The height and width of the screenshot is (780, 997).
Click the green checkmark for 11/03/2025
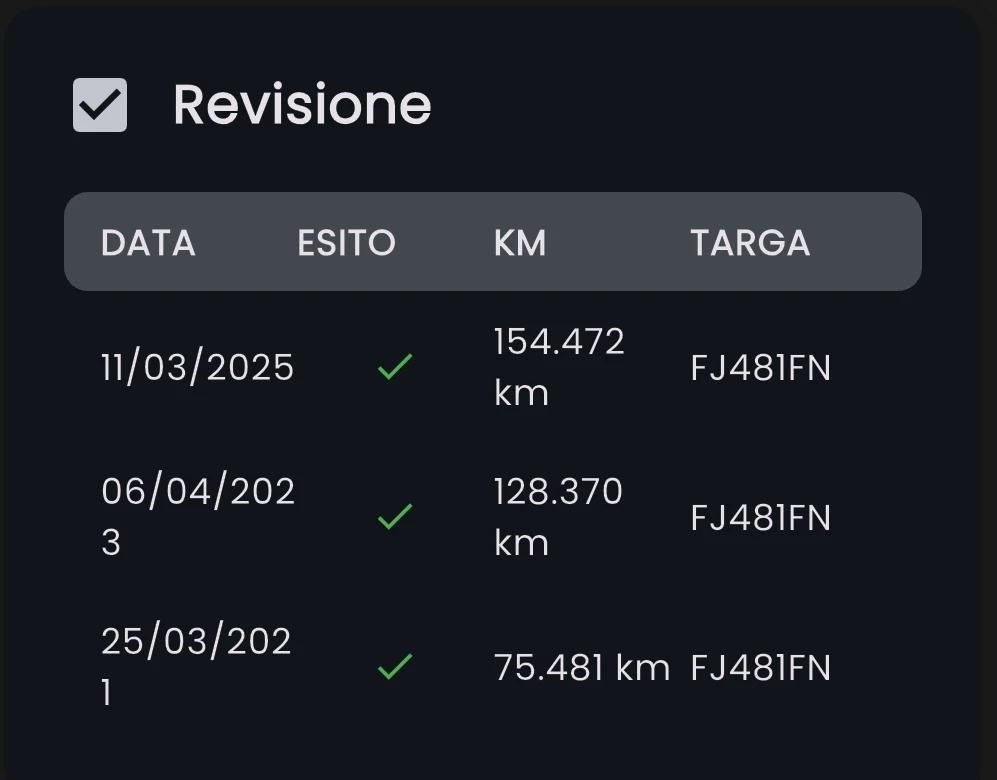[395, 368]
